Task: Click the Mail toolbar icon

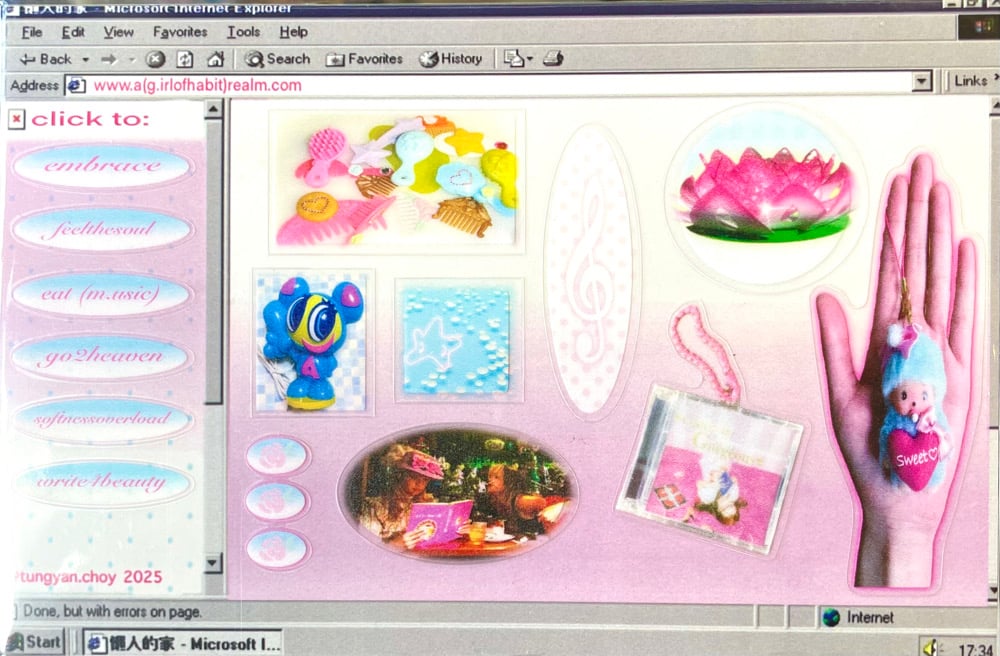Action: pyautogui.click(x=514, y=59)
